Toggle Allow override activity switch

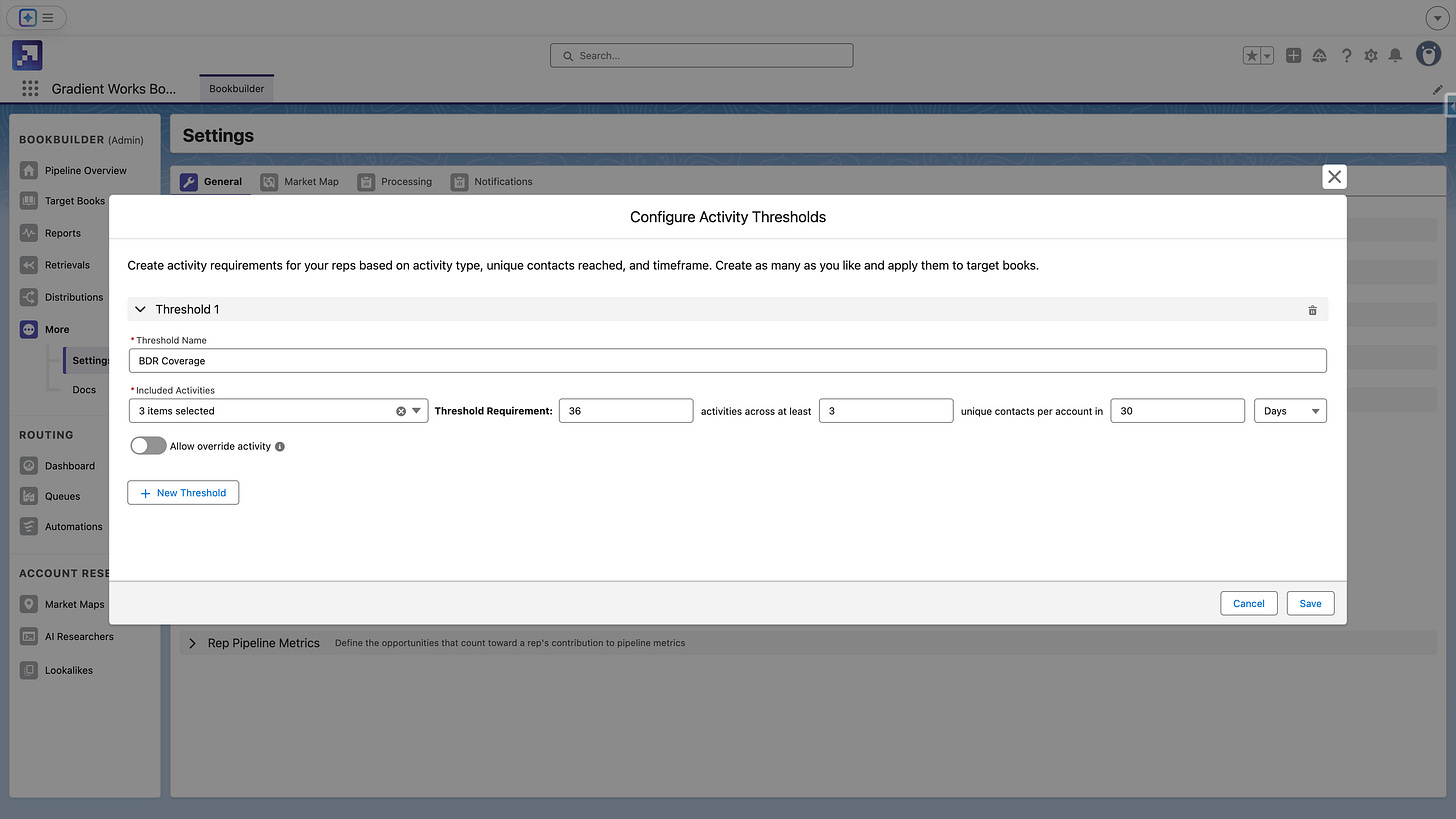coord(148,446)
